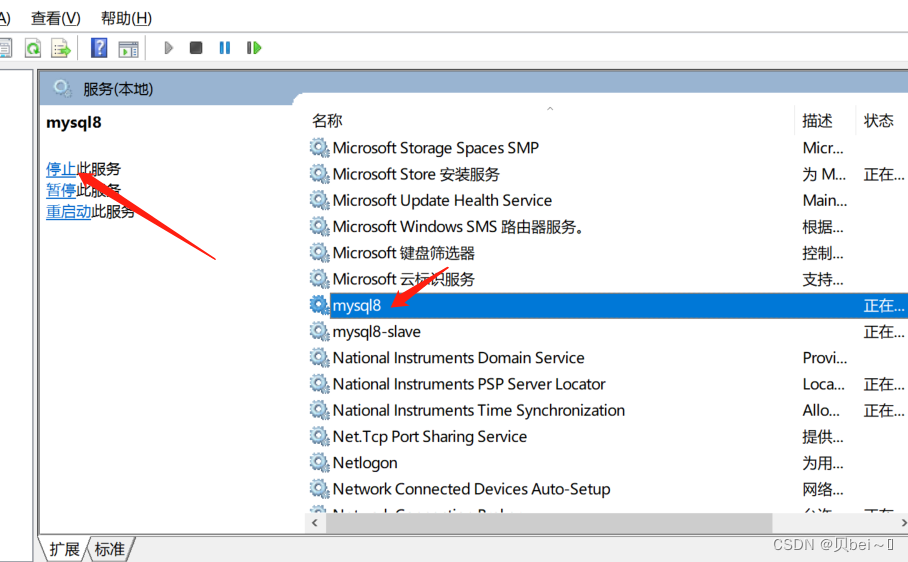This screenshot has height=562, width=908.
Task: Click the 提供... description of Net.Tcp Port Sharing
Action: (822, 436)
